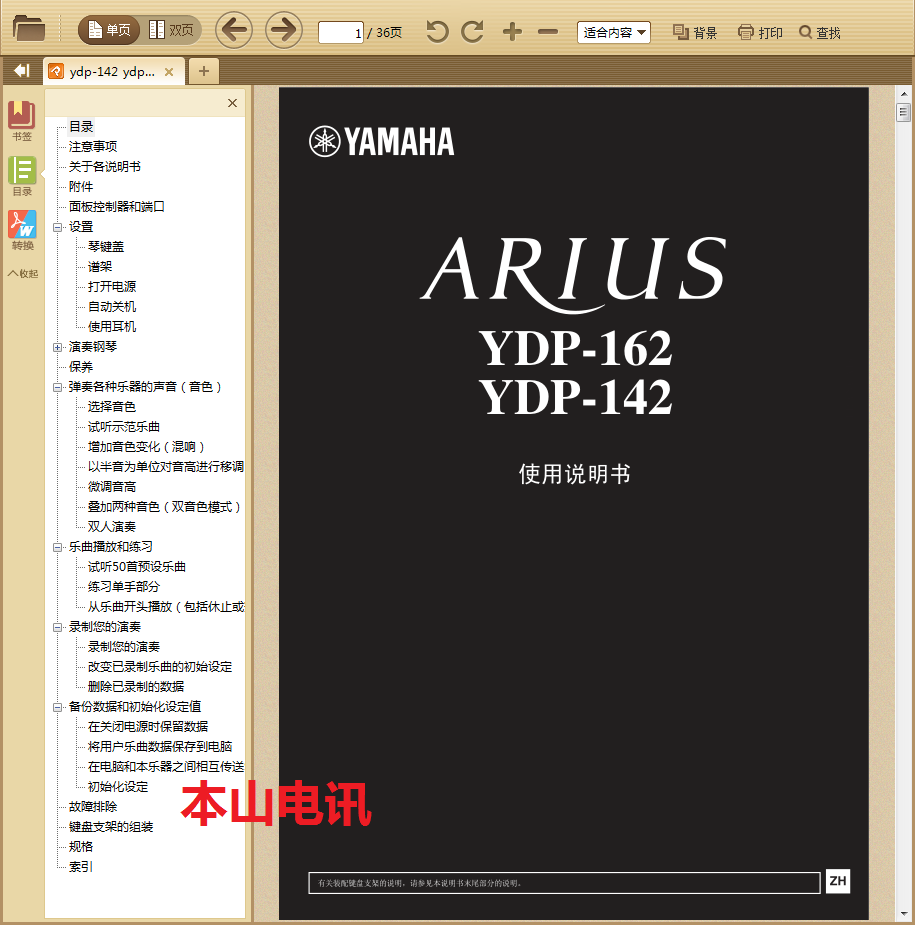Click the scrollbar down arrow

tap(903, 914)
